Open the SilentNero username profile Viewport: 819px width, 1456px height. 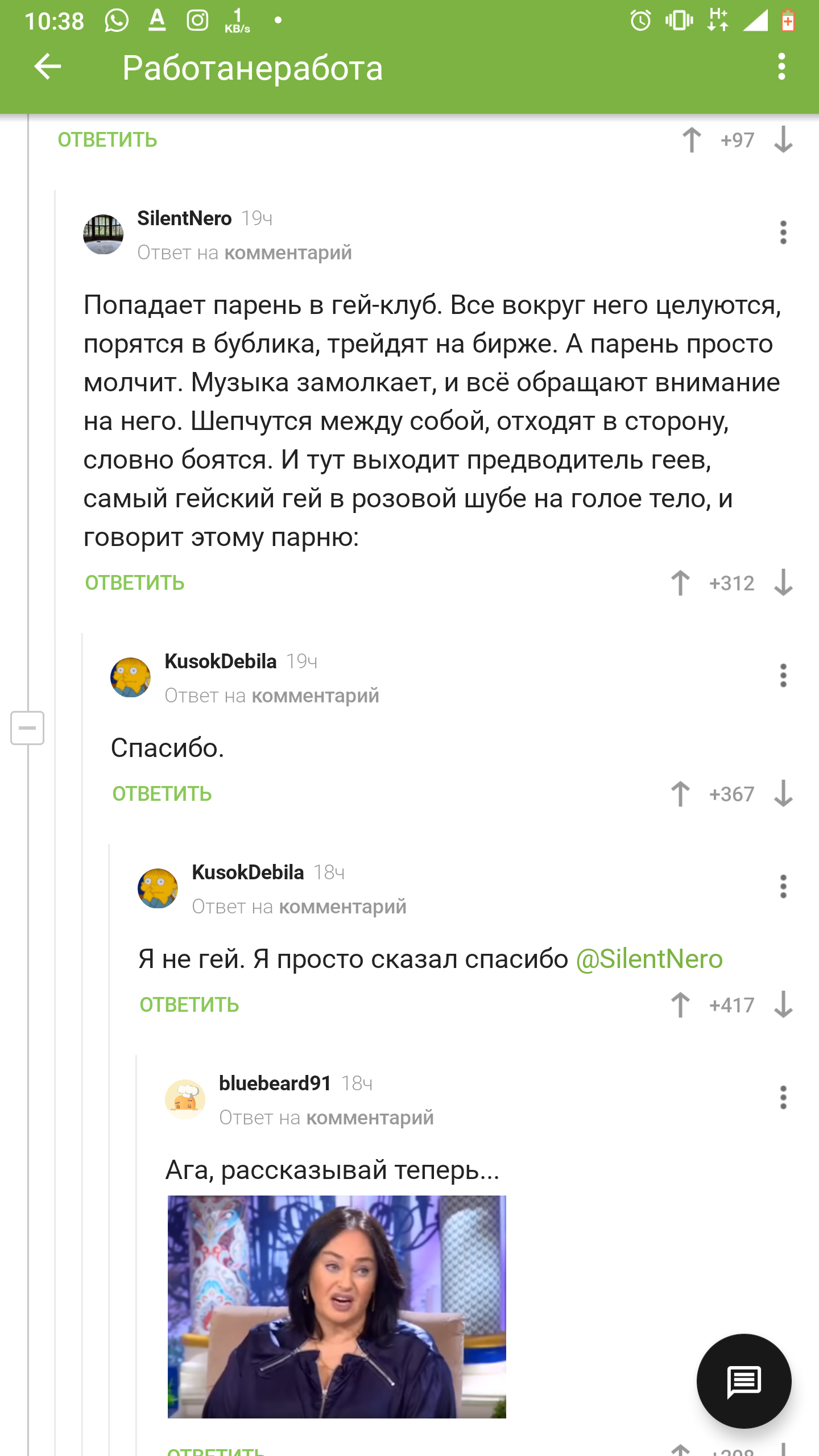pyautogui.click(x=184, y=218)
